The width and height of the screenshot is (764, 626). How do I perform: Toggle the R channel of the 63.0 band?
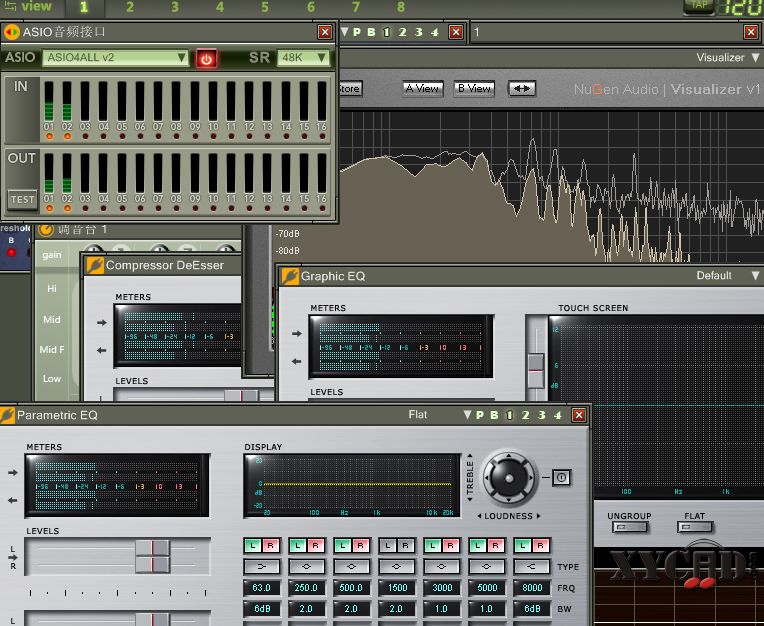click(271, 546)
